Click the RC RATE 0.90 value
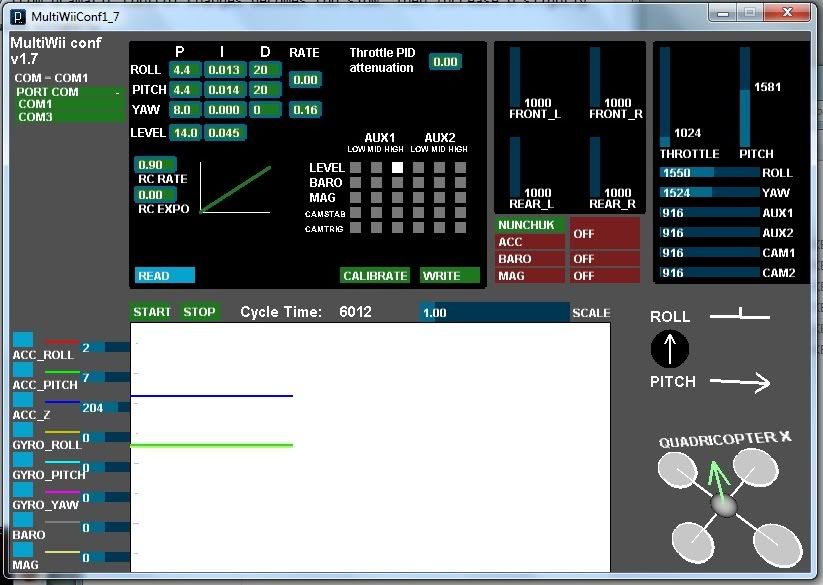Viewport: 823px width, 585px height. click(155, 165)
